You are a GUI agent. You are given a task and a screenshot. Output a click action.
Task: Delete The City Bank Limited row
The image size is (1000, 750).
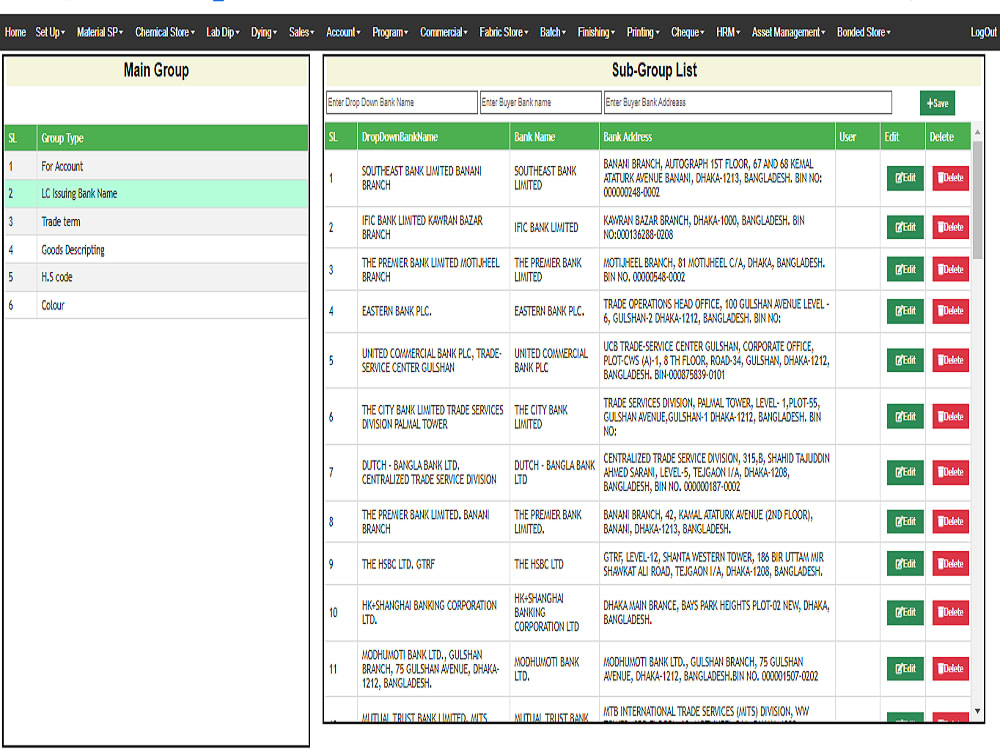point(950,416)
